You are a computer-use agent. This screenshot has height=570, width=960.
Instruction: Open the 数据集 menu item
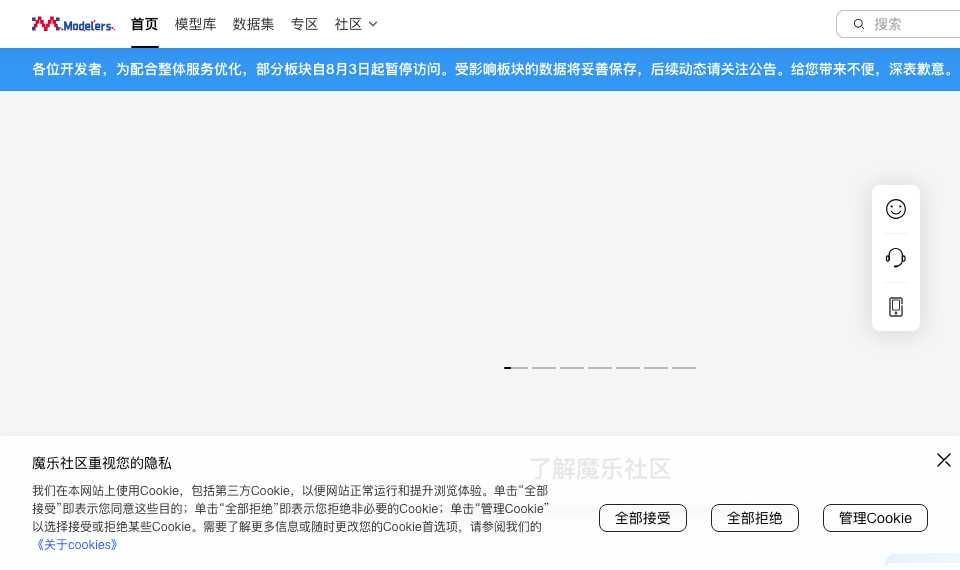point(253,24)
